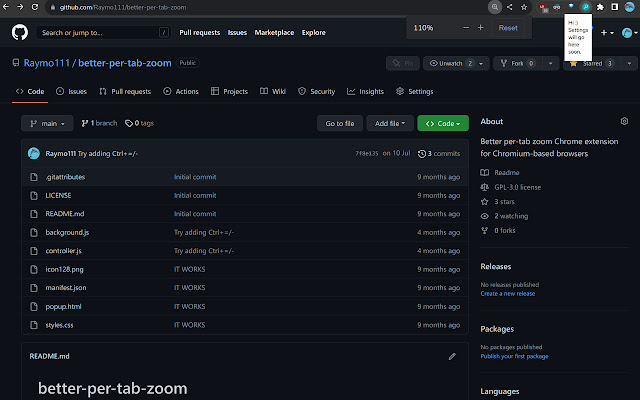The image size is (640, 400).
Task: Bookmark this page with the star icon
Action: 524,7
